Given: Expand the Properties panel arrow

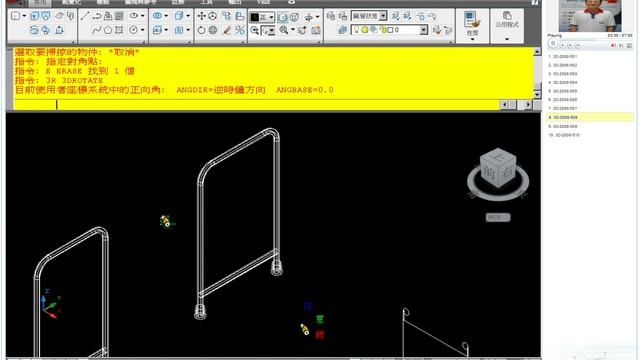Looking at the screenshot, I should 472,39.
